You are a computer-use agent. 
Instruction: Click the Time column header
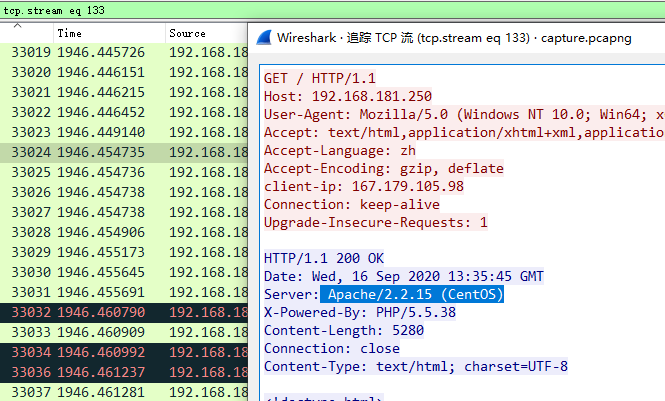click(x=109, y=33)
